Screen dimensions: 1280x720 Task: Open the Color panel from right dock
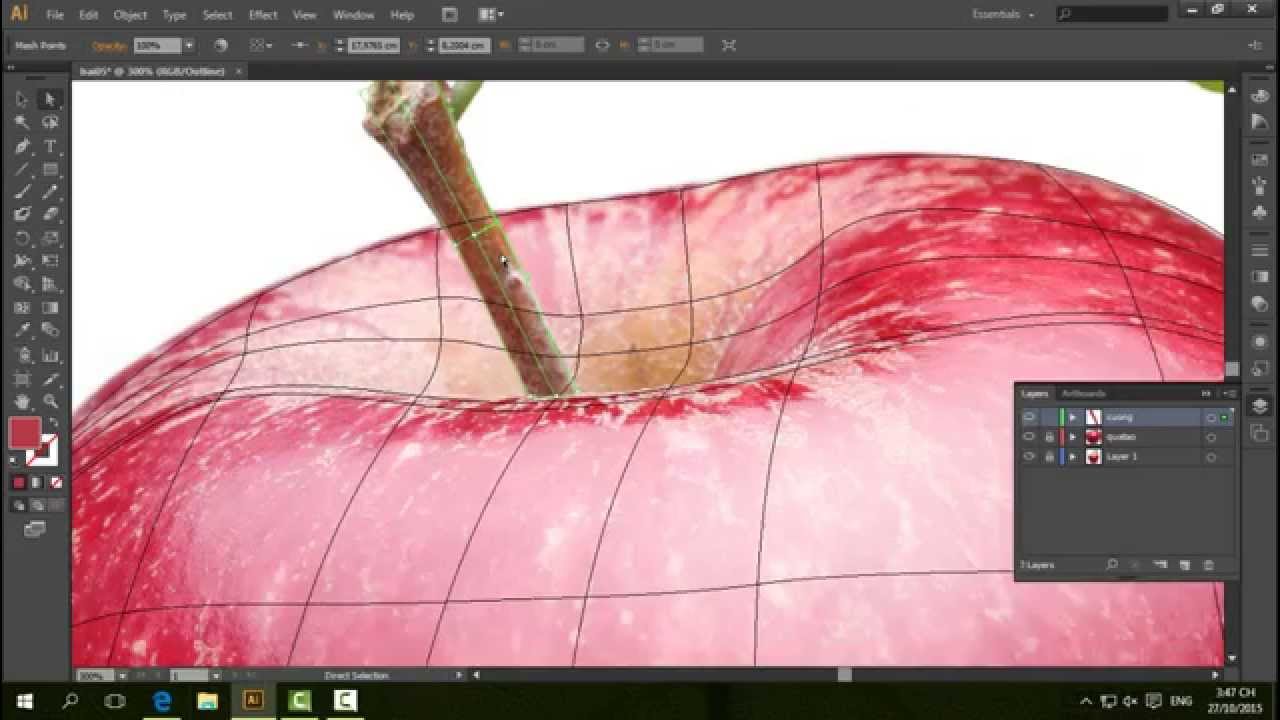[1260, 97]
